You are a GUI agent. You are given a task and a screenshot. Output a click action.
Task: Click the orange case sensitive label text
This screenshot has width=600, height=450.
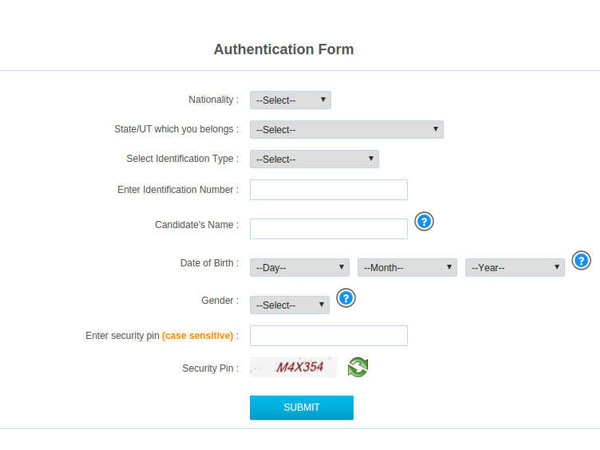click(197, 336)
